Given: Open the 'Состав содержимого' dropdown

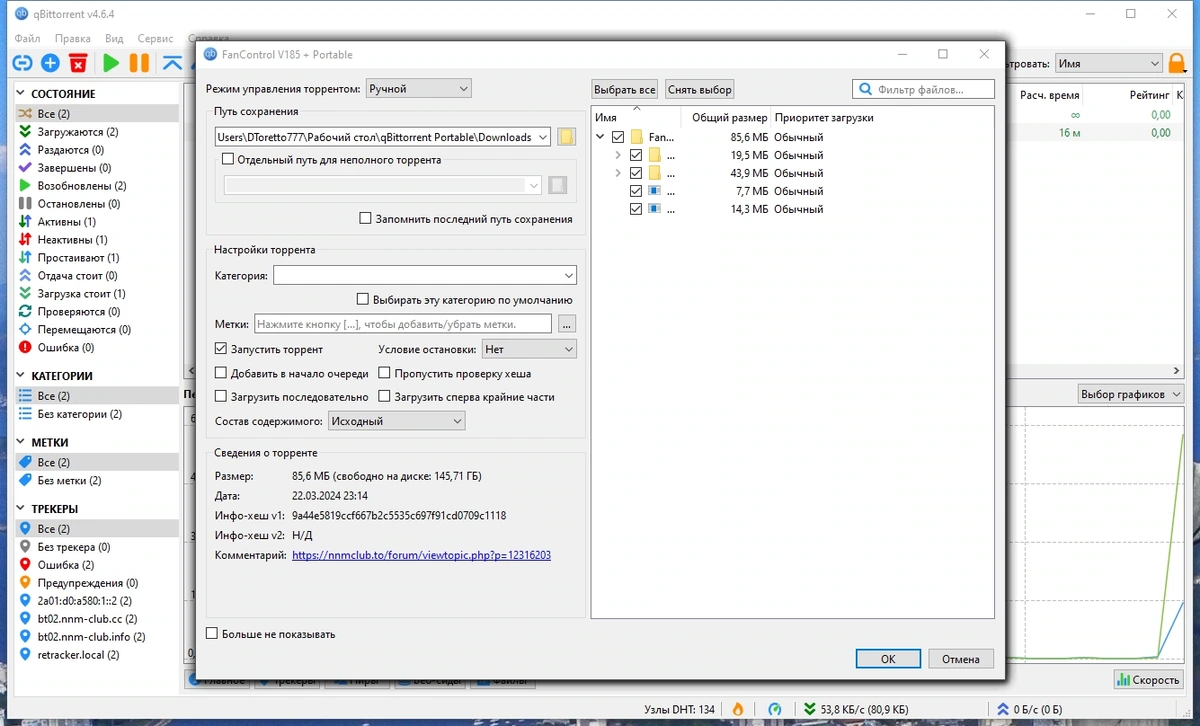Looking at the screenshot, I should 397,421.
